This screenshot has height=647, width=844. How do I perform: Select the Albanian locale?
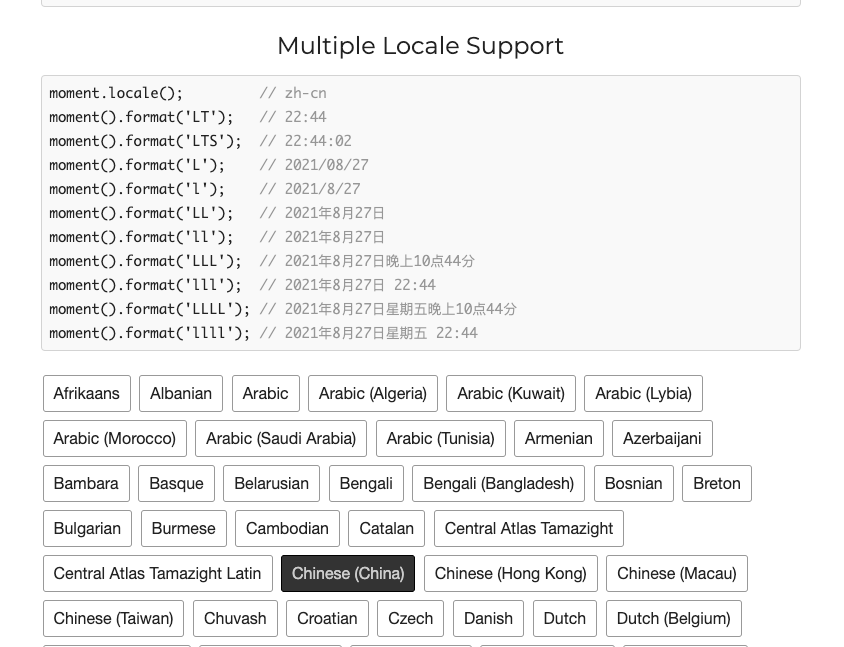pos(181,393)
